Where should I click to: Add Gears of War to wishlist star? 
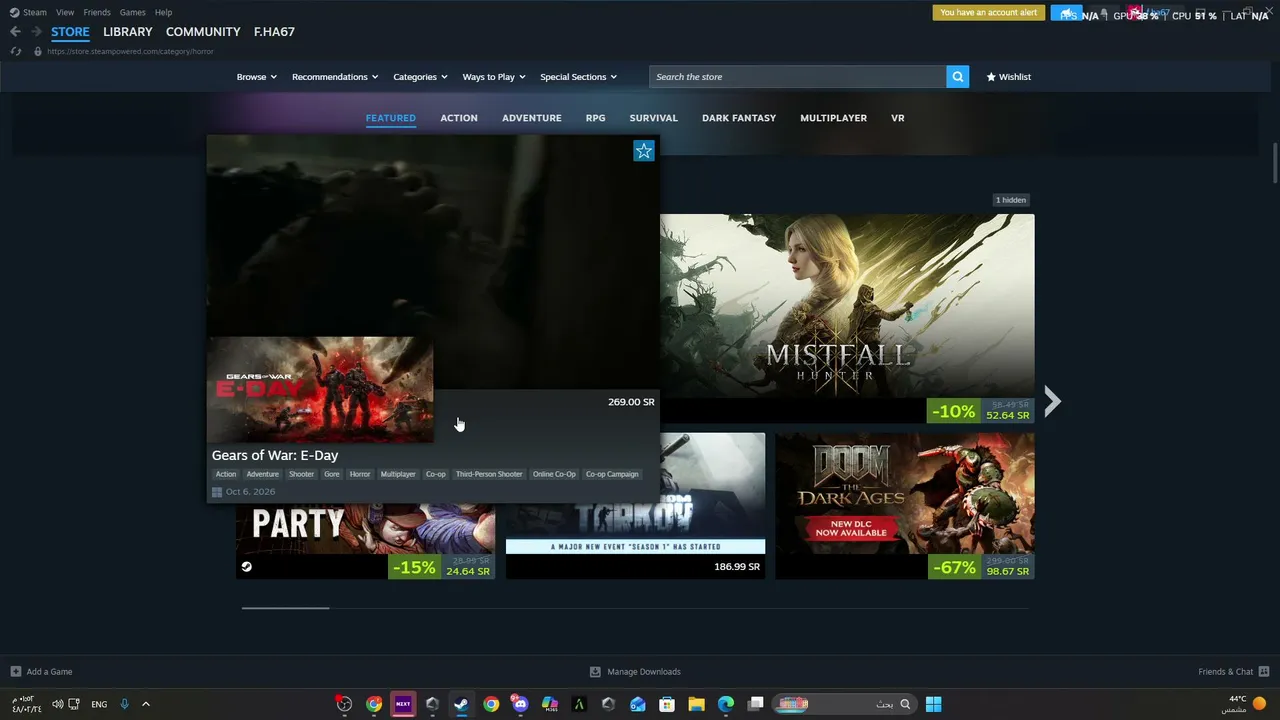[644, 150]
